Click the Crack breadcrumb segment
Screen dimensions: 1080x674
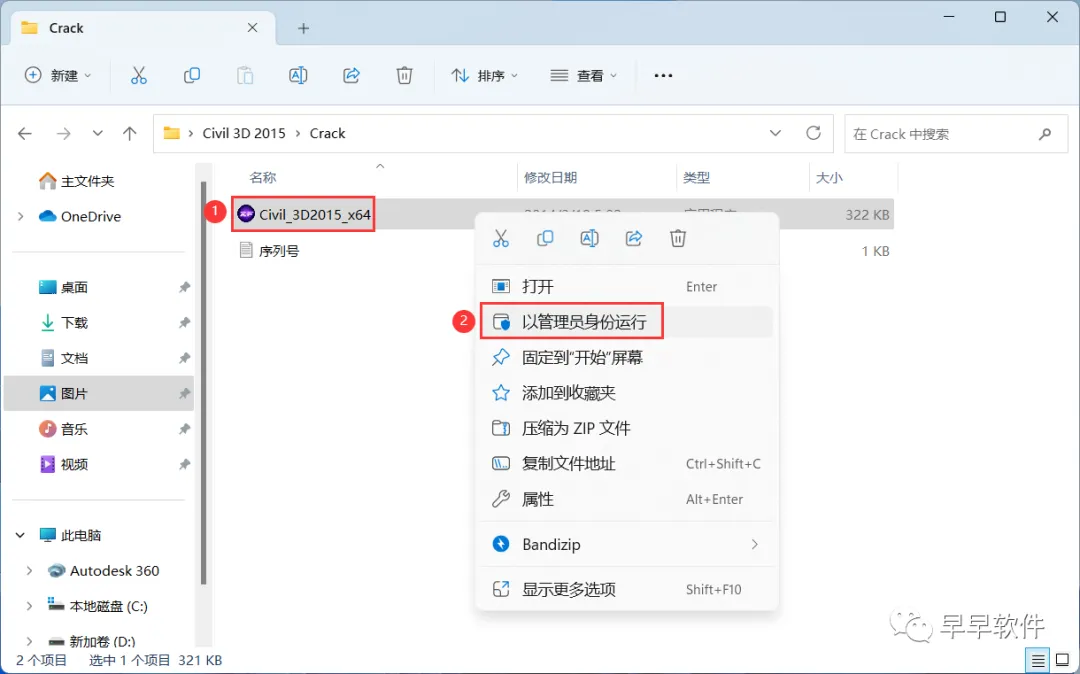click(x=327, y=134)
